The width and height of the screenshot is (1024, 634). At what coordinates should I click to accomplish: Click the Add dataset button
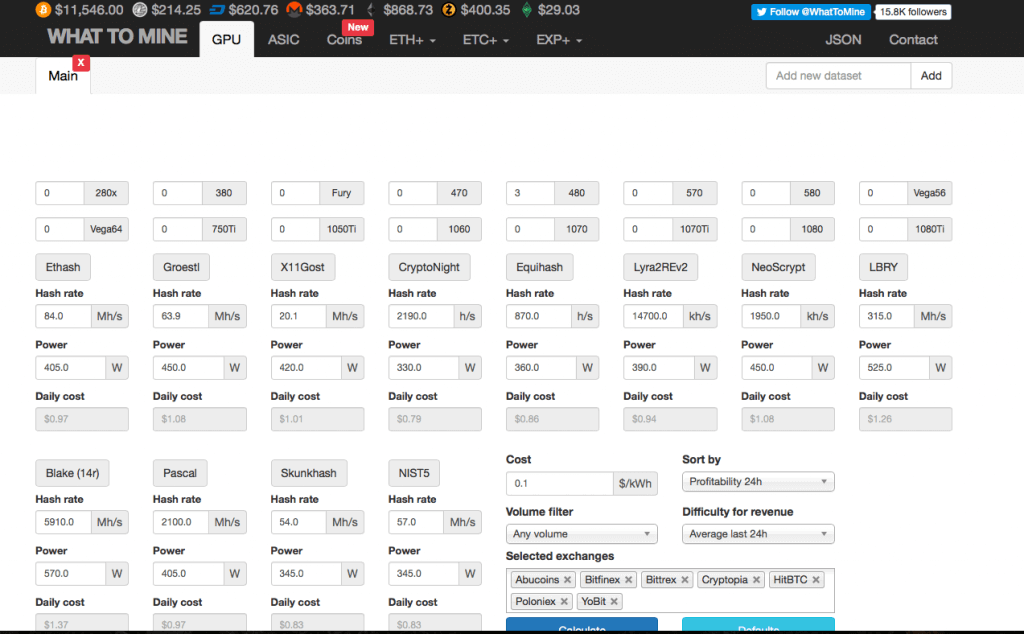tap(931, 76)
